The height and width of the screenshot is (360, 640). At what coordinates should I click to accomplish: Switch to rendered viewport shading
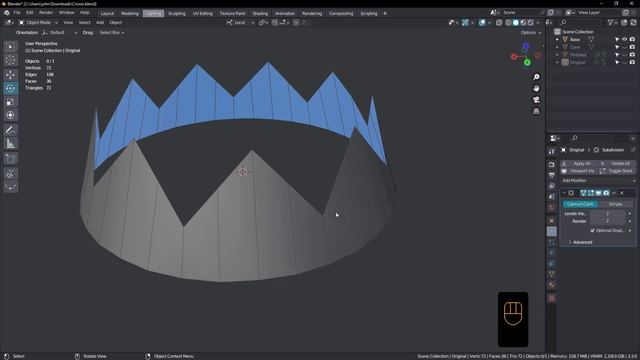(531, 22)
